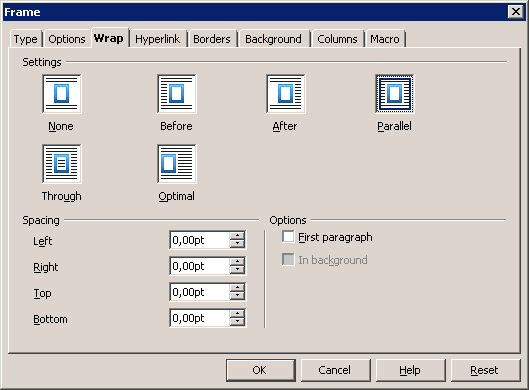Select the Wrap tab
This screenshot has width=529, height=390.
(x=109, y=38)
